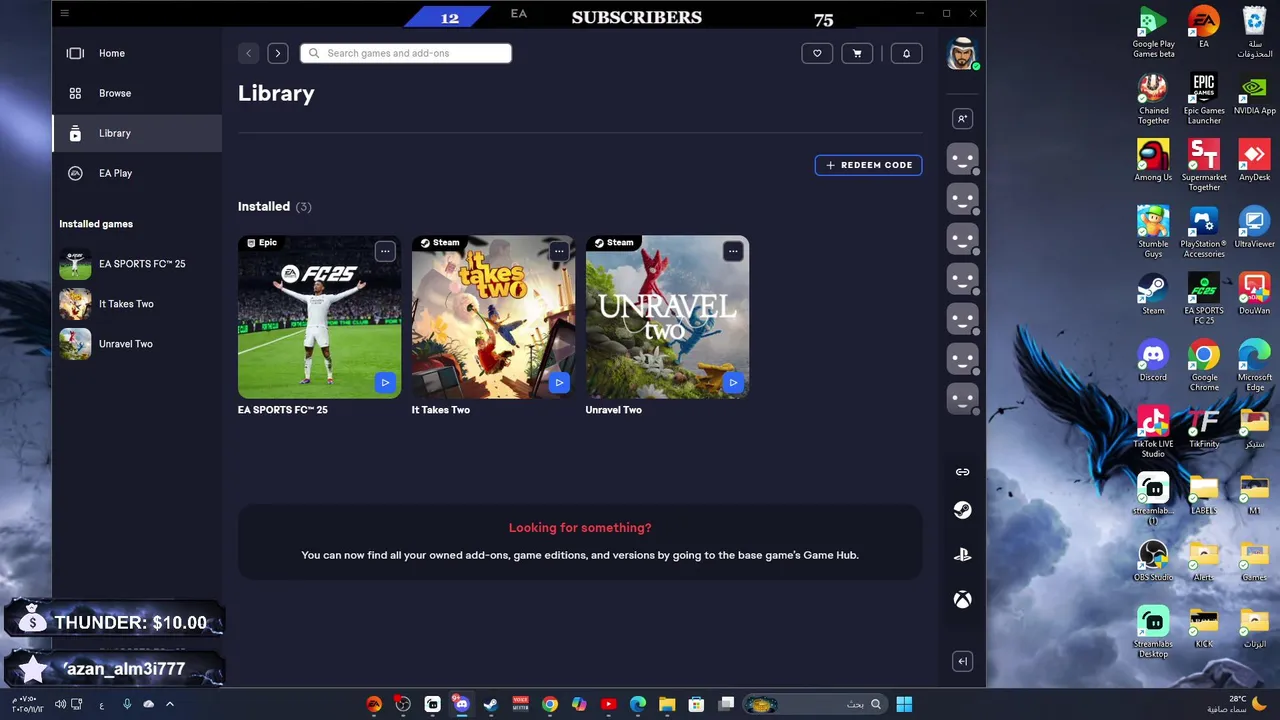Open EA Play in the sidebar
Image resolution: width=1280 pixels, height=720 pixels.
click(x=137, y=173)
